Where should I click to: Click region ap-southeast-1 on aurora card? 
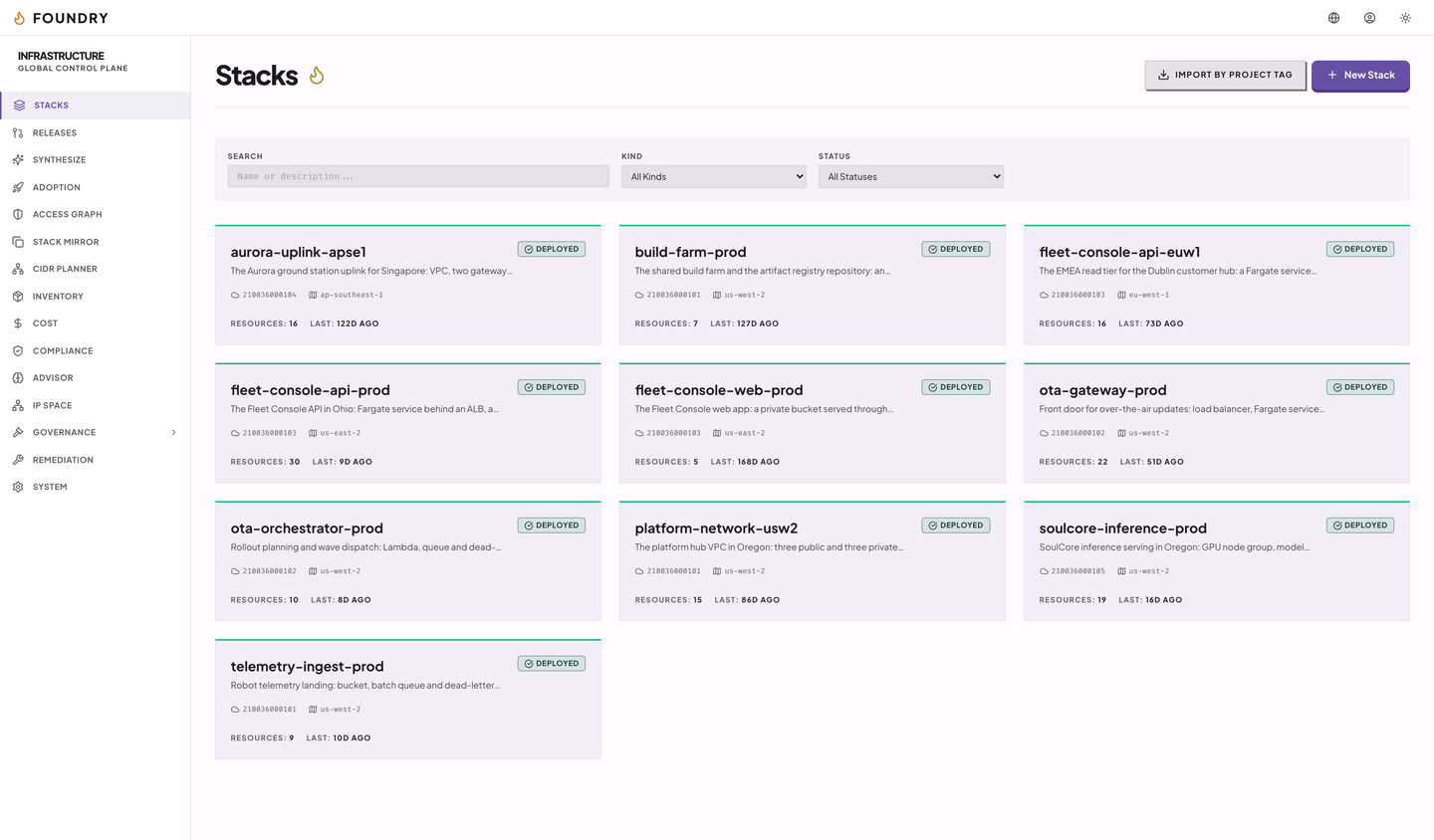coord(352,295)
